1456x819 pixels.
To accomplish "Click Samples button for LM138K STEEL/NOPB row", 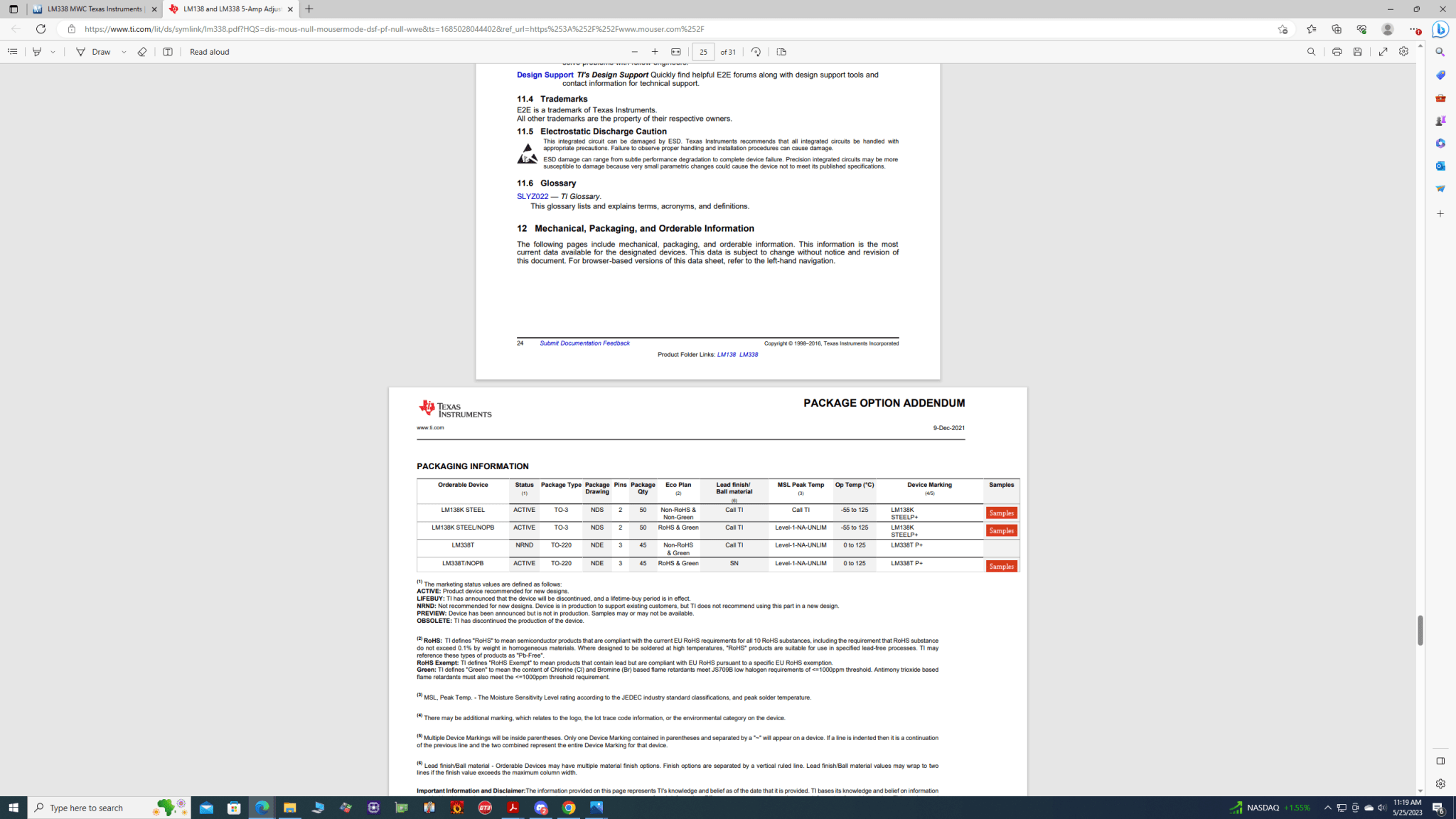I will click(x=1002, y=530).
